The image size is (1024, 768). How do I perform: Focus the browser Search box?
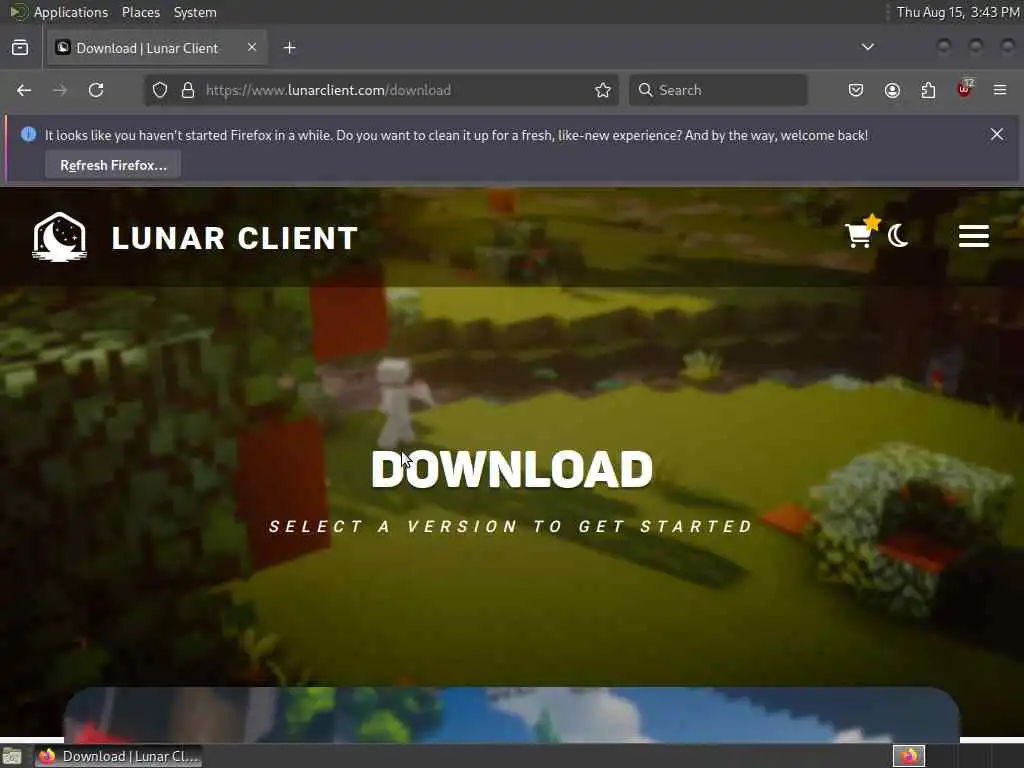coord(718,90)
